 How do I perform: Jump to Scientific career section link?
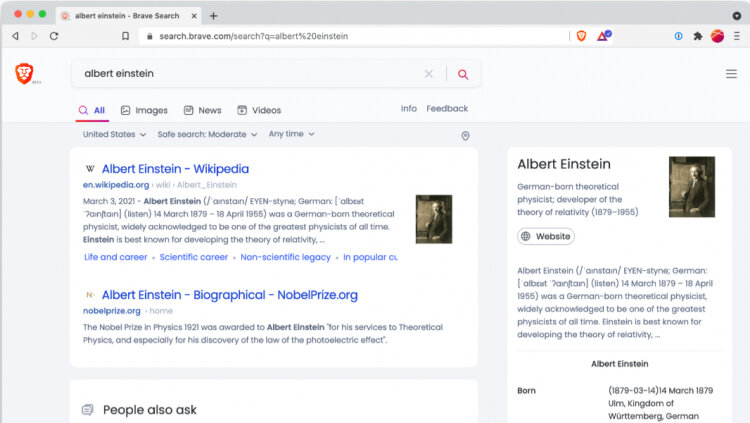(194, 257)
